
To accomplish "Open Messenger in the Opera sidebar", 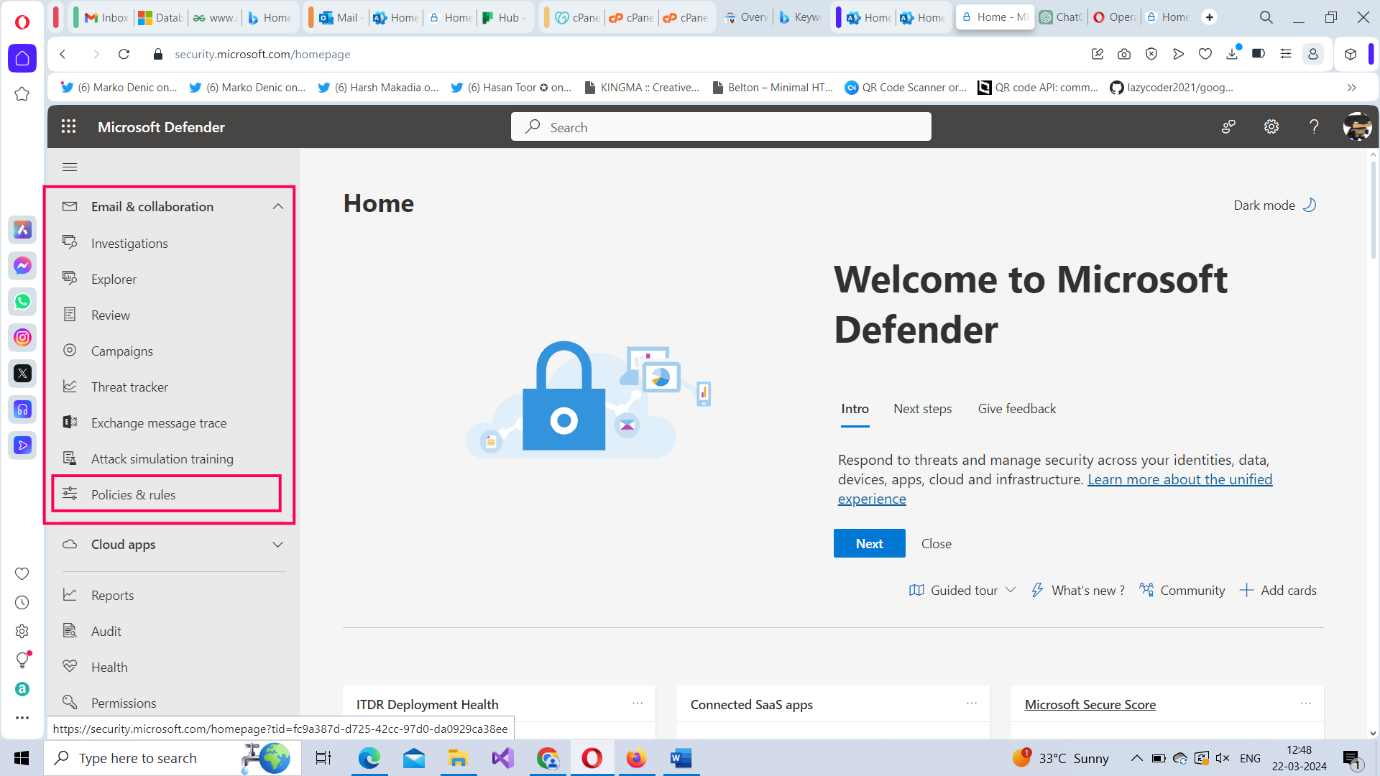I will point(22,266).
